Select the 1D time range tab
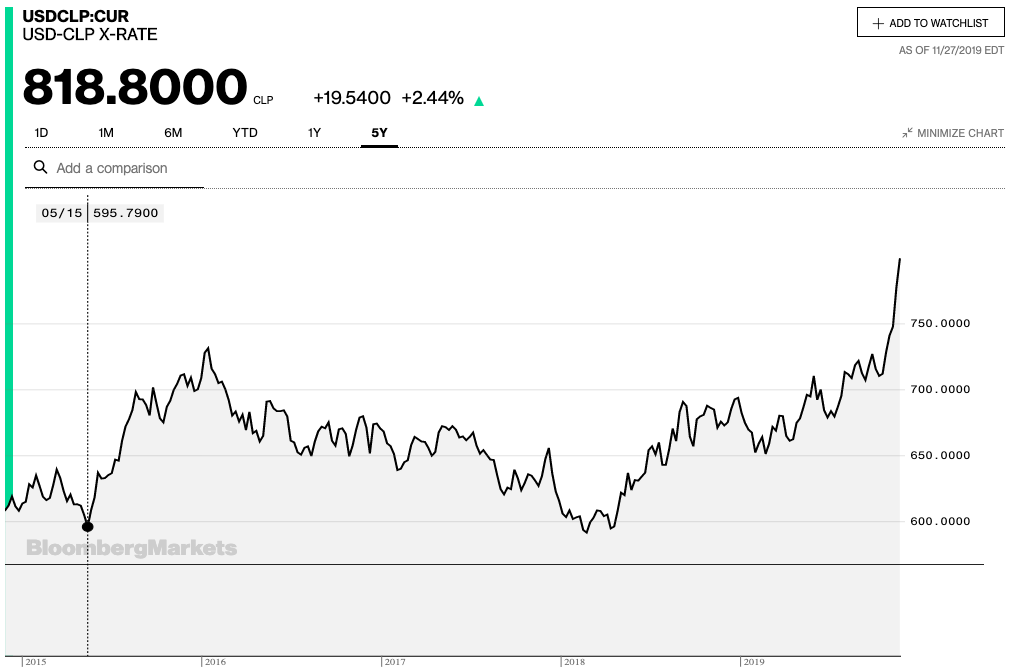Image resolution: width=1014 pixels, height=672 pixels. pyautogui.click(x=41, y=133)
